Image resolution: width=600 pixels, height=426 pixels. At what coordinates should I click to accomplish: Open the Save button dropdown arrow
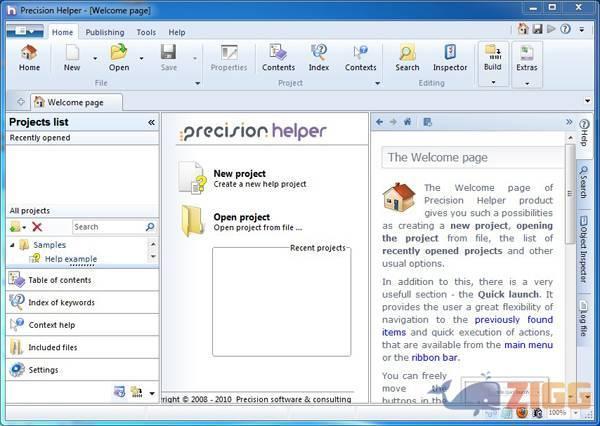[x=195, y=59]
